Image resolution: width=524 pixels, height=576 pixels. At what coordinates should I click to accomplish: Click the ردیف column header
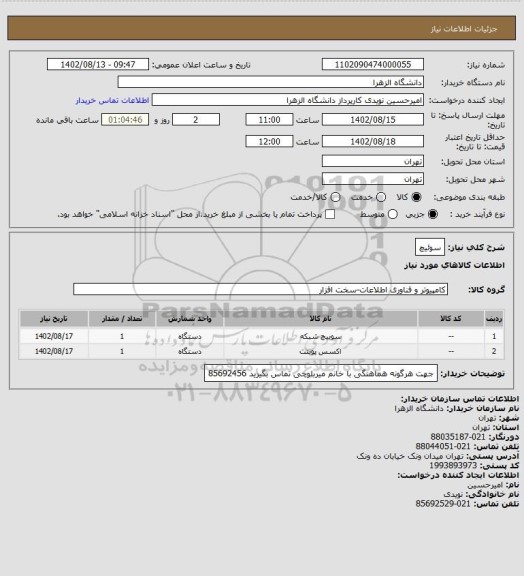494,318
